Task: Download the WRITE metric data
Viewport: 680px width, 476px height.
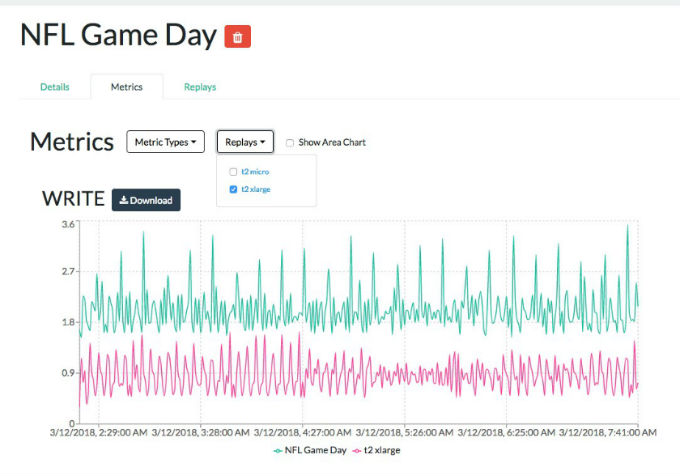Action: 146,200
